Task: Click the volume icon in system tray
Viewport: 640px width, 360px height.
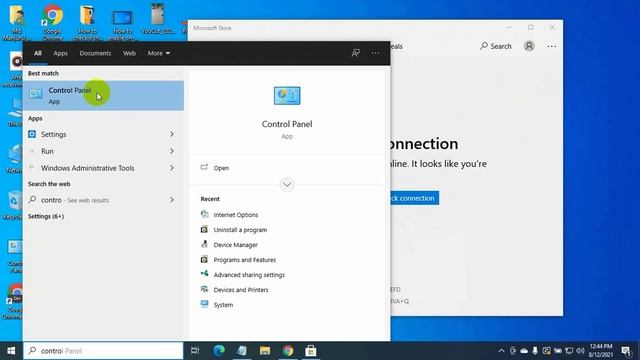Action: tap(580, 351)
